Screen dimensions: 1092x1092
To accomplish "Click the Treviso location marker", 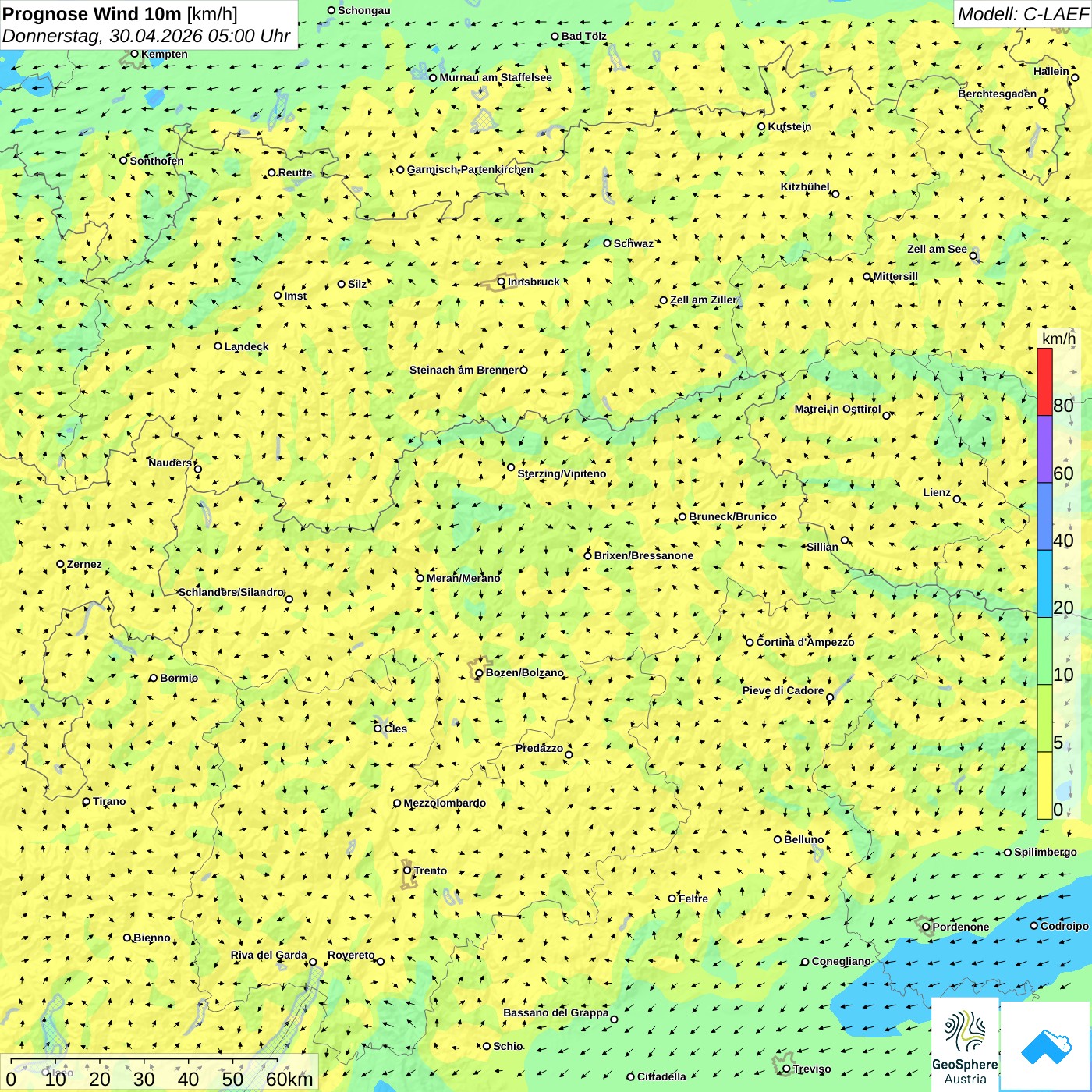I will pos(786,1069).
